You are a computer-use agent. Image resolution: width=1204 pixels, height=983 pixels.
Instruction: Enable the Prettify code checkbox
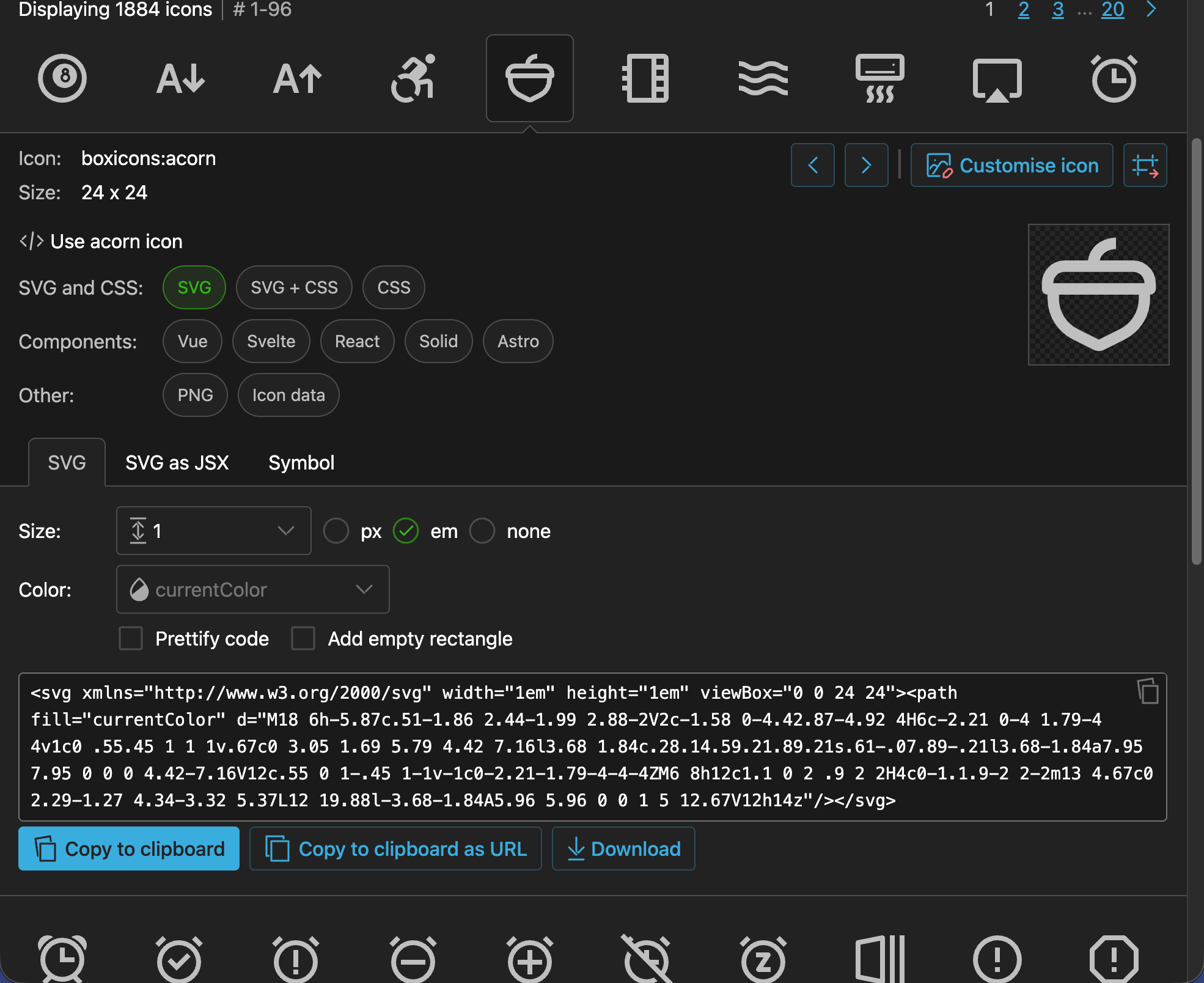pyautogui.click(x=131, y=638)
